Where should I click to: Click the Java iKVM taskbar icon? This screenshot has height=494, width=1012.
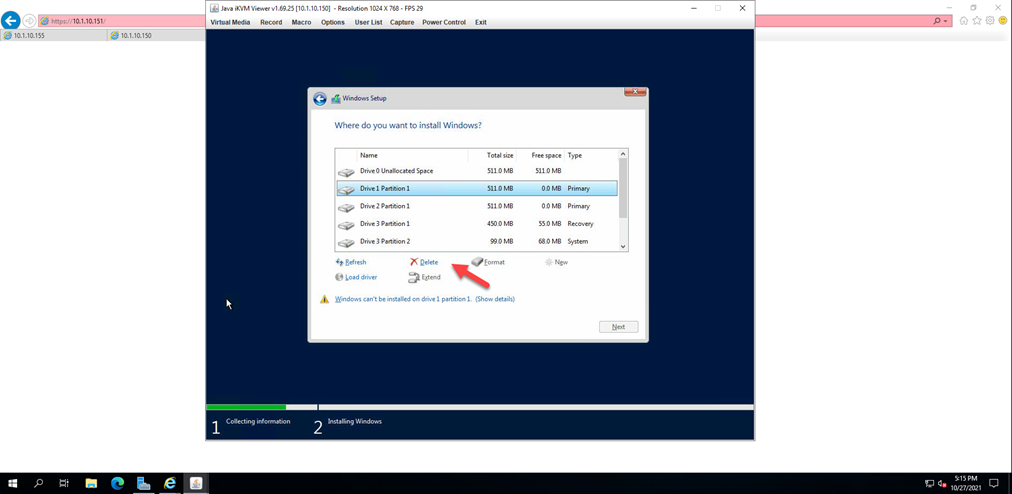click(196, 483)
